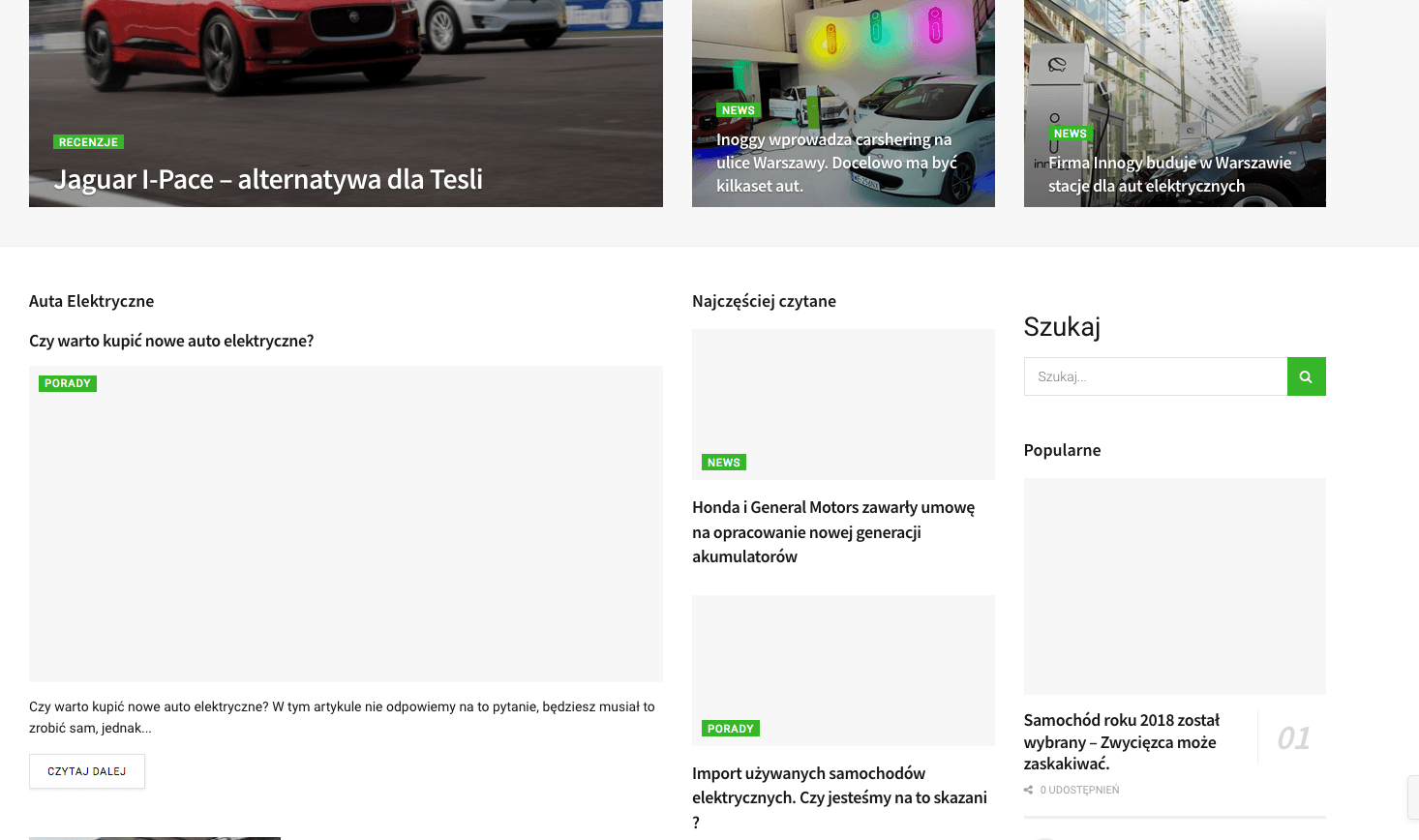Click the green search magnifier button
Image resolution: width=1419 pixels, height=840 pixels.
[1306, 376]
